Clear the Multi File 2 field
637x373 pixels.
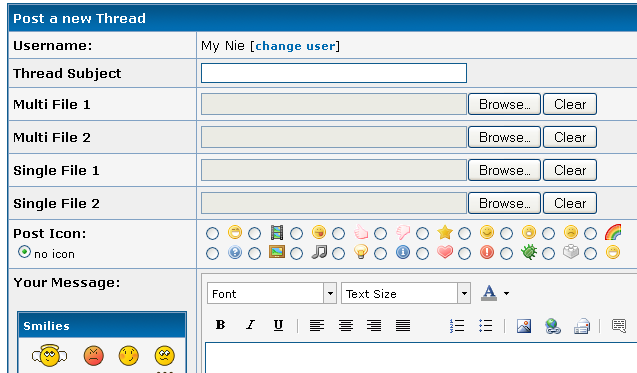[570, 137]
